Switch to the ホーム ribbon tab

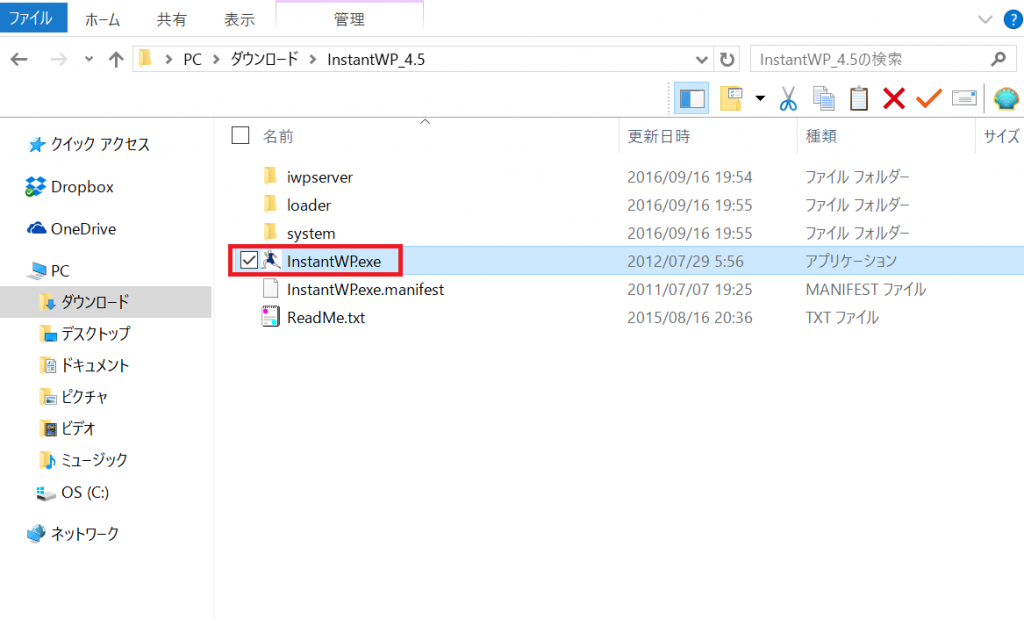(103, 20)
